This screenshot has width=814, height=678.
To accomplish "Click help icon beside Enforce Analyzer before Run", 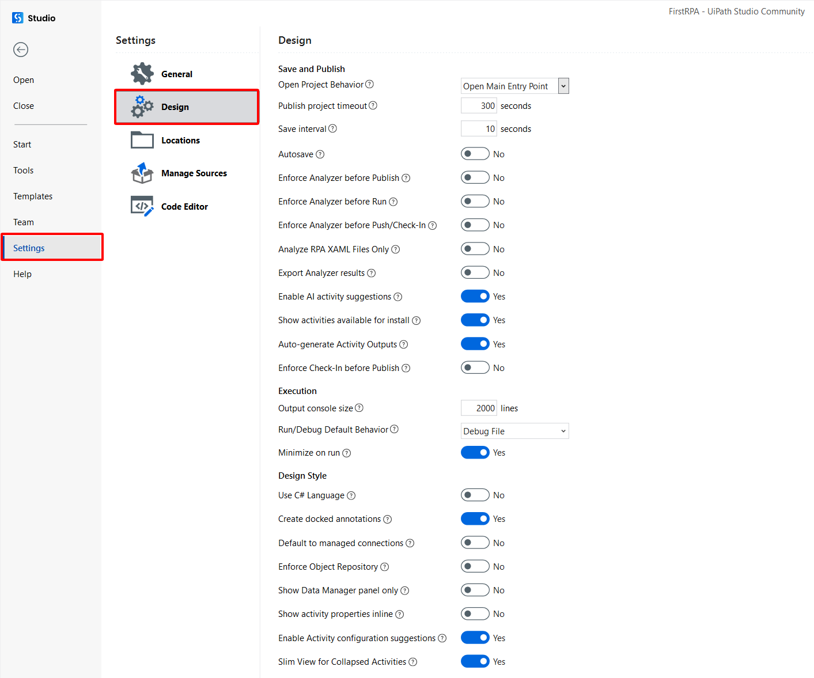I will point(394,201).
